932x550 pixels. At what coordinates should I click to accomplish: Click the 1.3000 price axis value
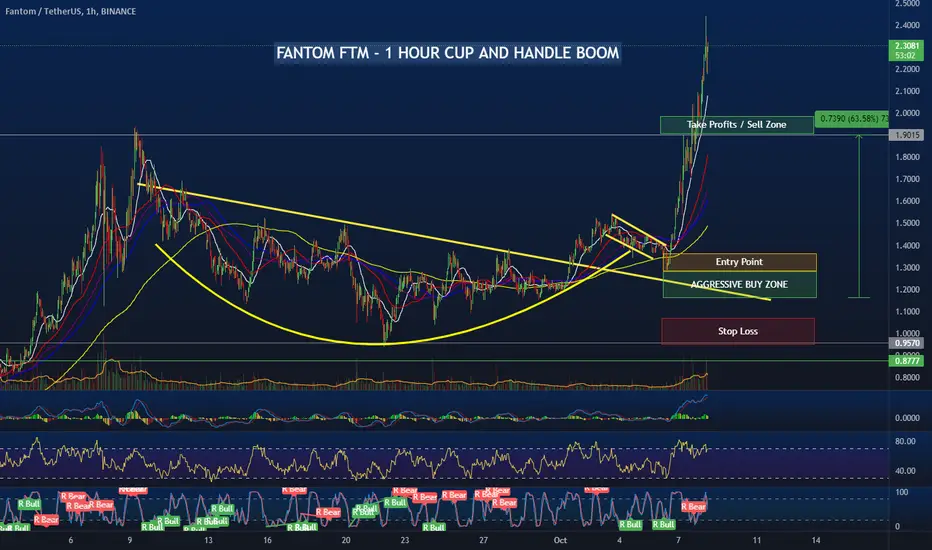pos(907,268)
